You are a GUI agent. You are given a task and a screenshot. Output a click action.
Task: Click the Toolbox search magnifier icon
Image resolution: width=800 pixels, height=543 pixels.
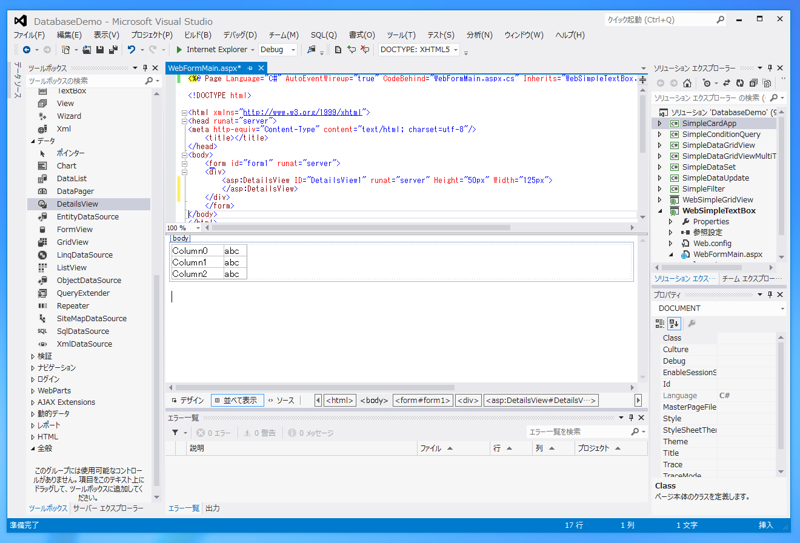pos(149,81)
